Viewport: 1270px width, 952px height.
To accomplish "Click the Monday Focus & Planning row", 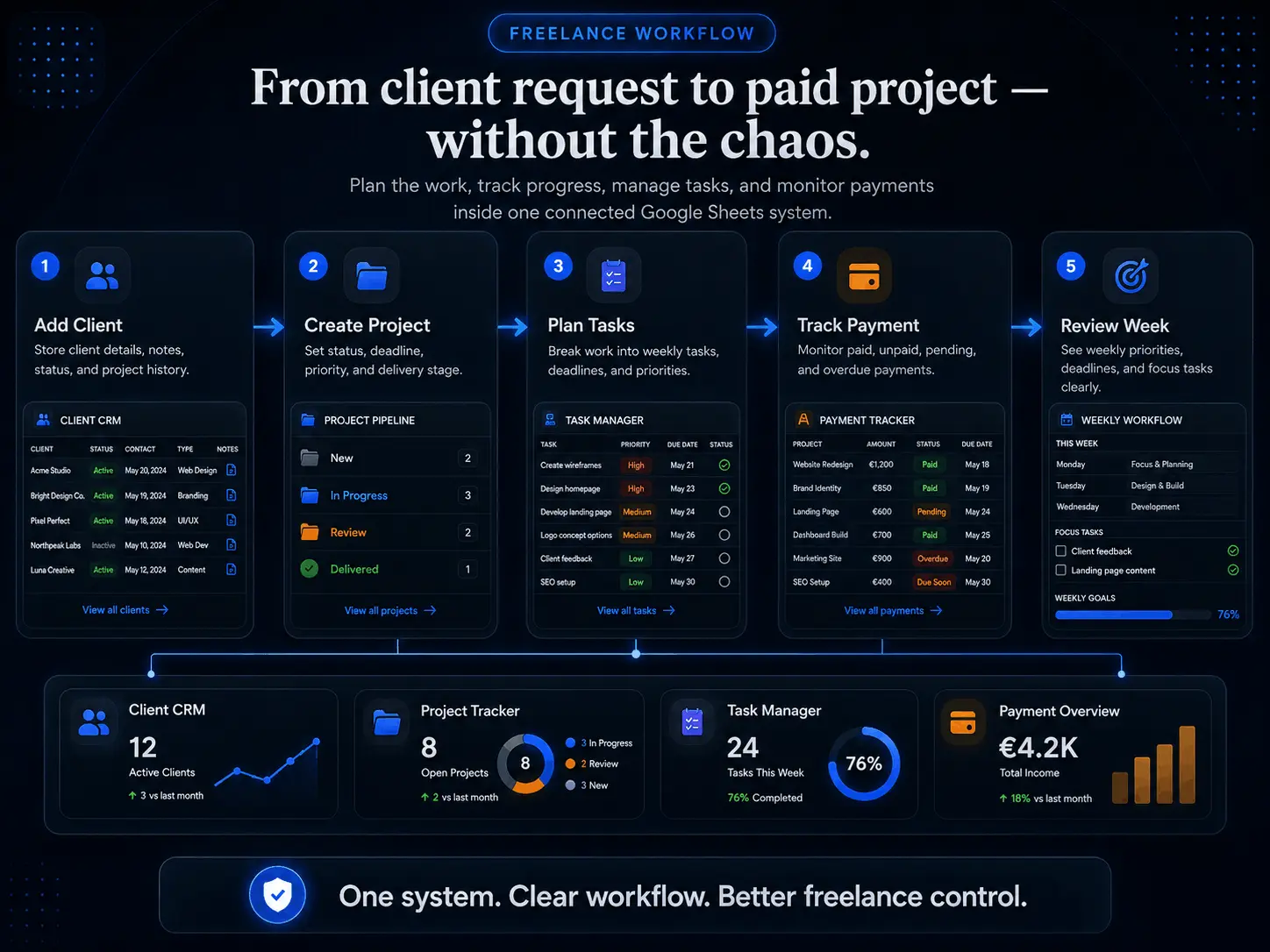I will (x=1147, y=465).
